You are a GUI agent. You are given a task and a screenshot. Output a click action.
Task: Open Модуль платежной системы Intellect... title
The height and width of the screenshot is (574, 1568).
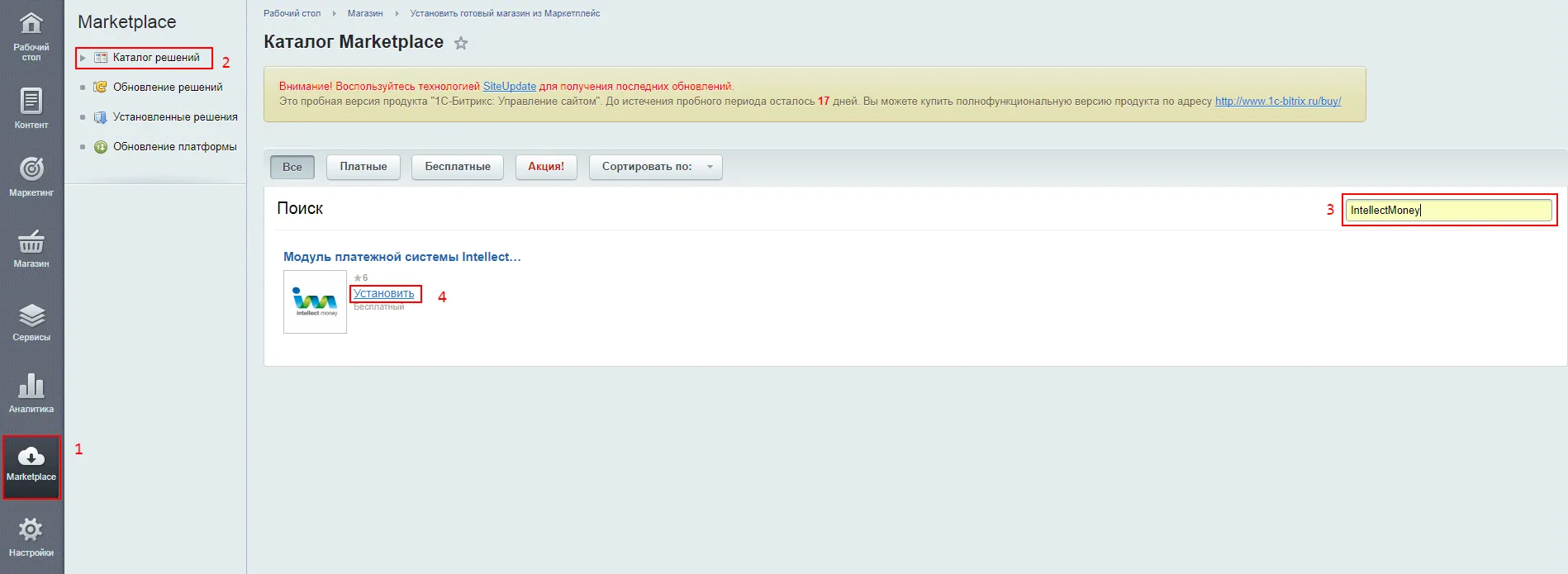tap(402, 257)
